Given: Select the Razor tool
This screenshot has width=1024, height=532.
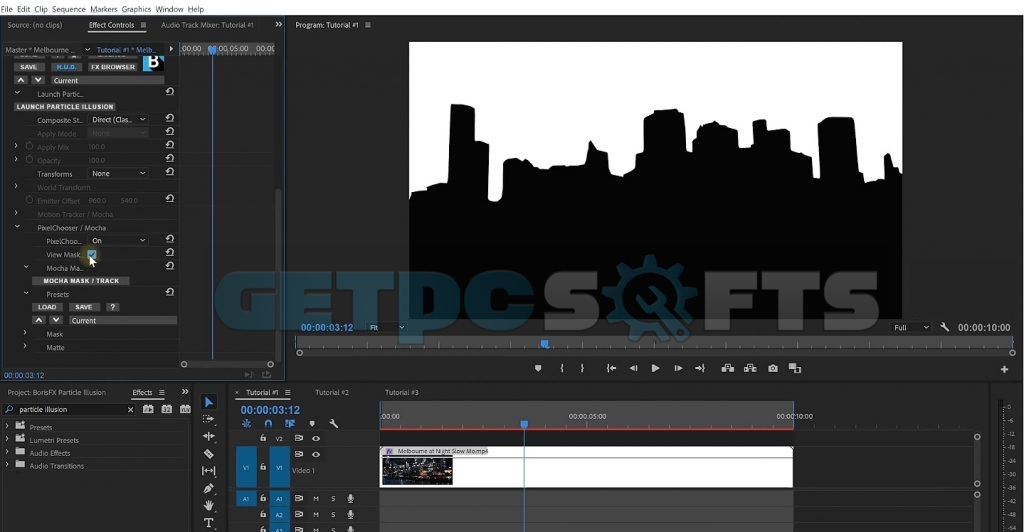Looking at the screenshot, I should click(208, 454).
